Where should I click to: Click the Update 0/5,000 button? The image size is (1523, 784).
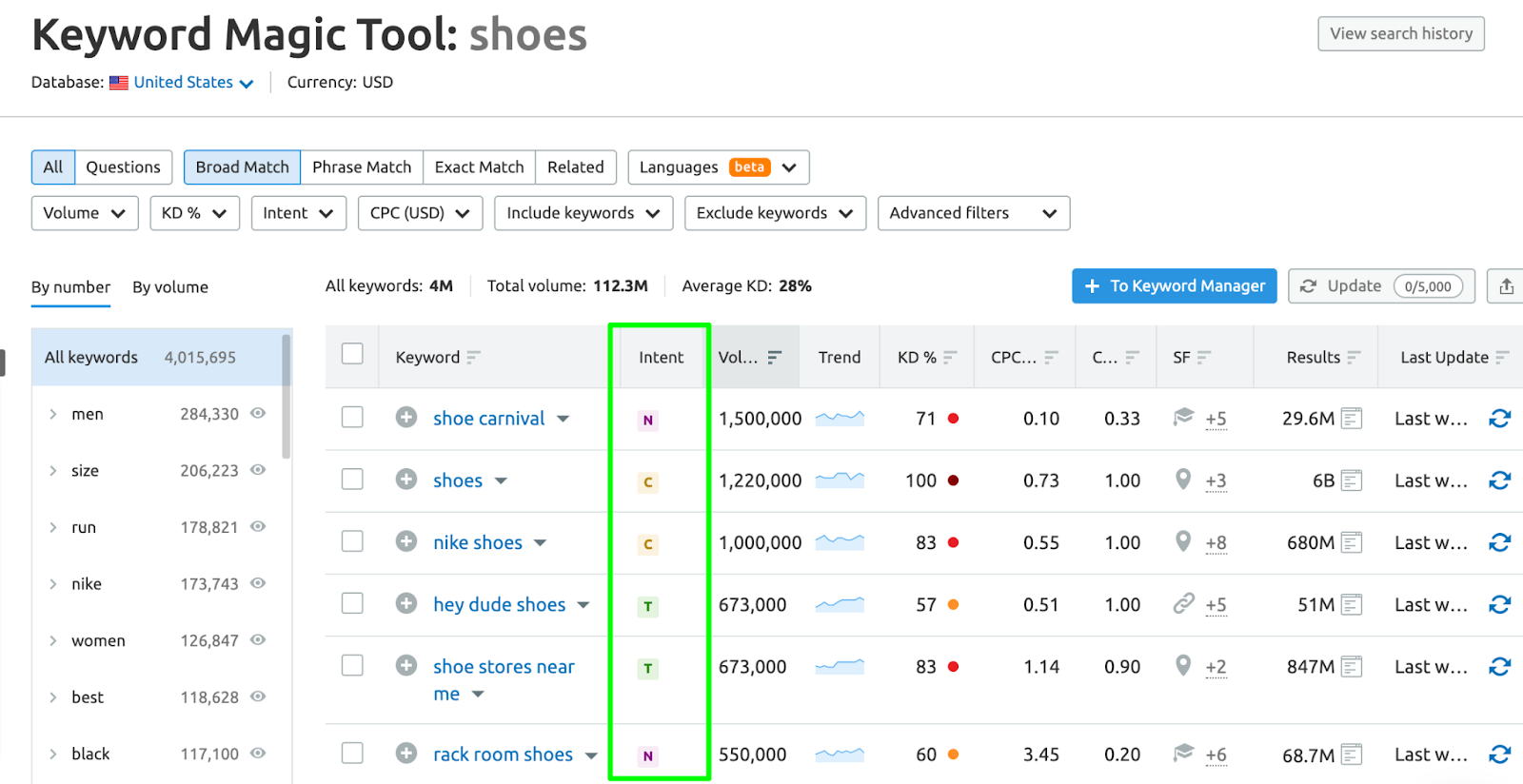[1381, 286]
